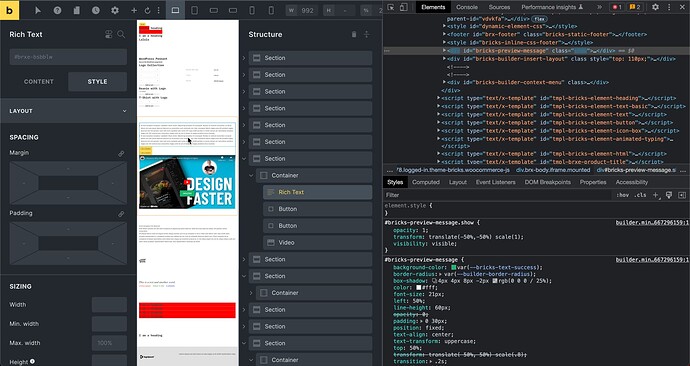Select the desktop breakpoint icon

175,10
